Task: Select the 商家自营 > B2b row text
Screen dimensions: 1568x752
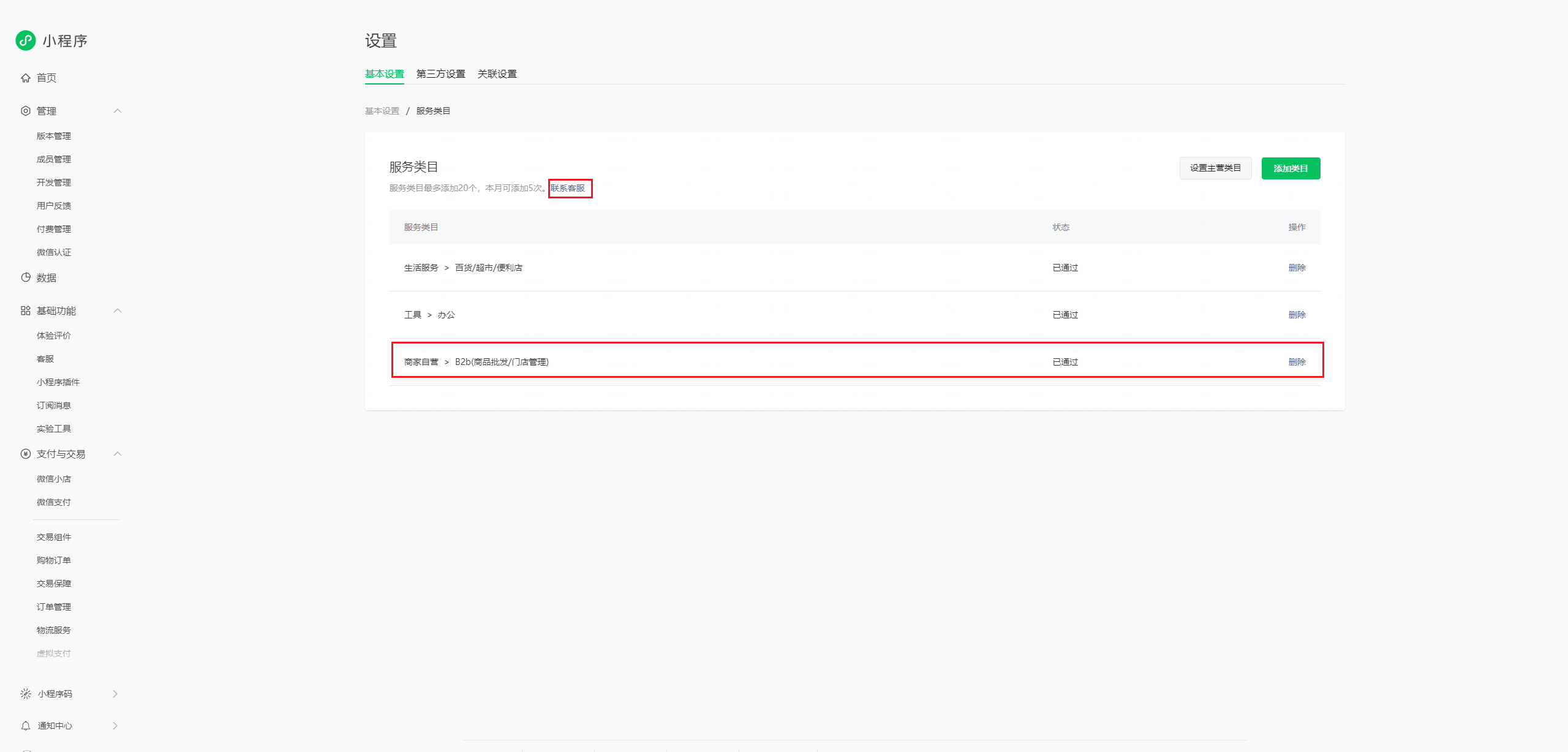Action: coord(477,362)
